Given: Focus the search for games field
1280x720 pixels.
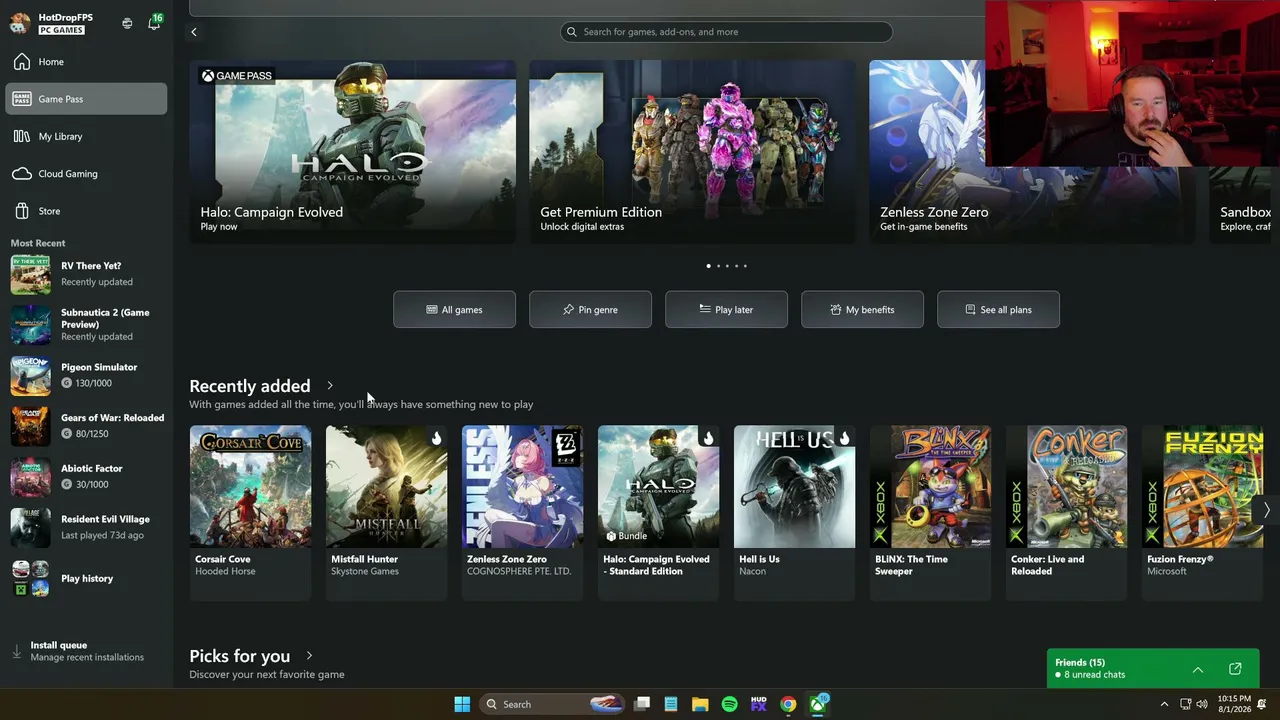Looking at the screenshot, I should click(726, 32).
